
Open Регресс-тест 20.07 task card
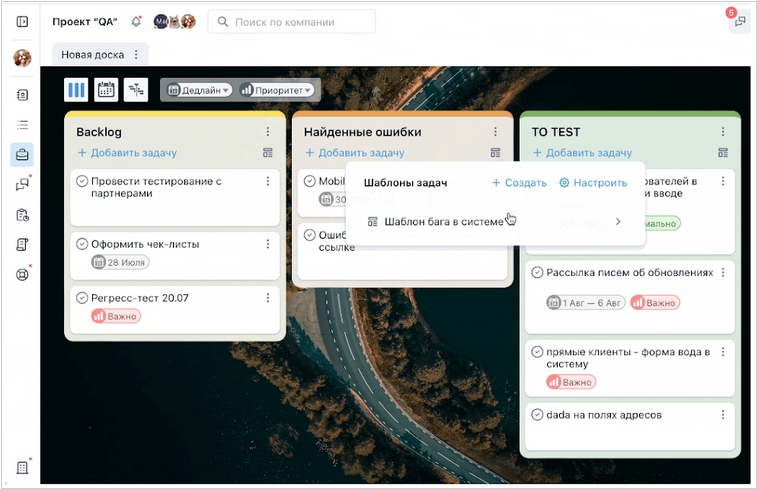click(175, 310)
